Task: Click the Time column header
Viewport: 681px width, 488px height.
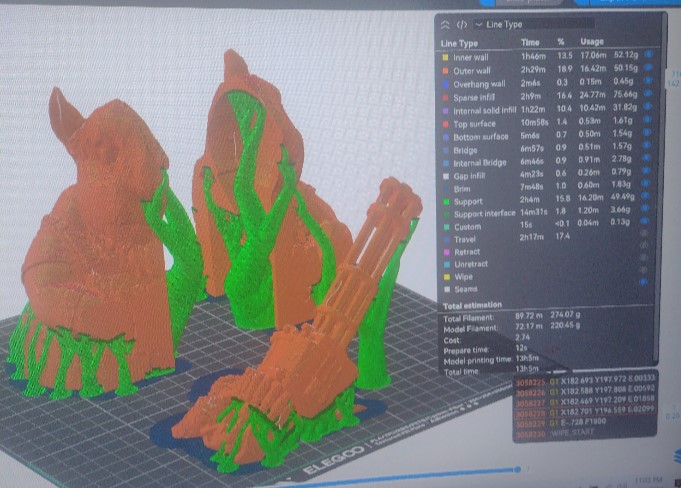Action: (530, 42)
